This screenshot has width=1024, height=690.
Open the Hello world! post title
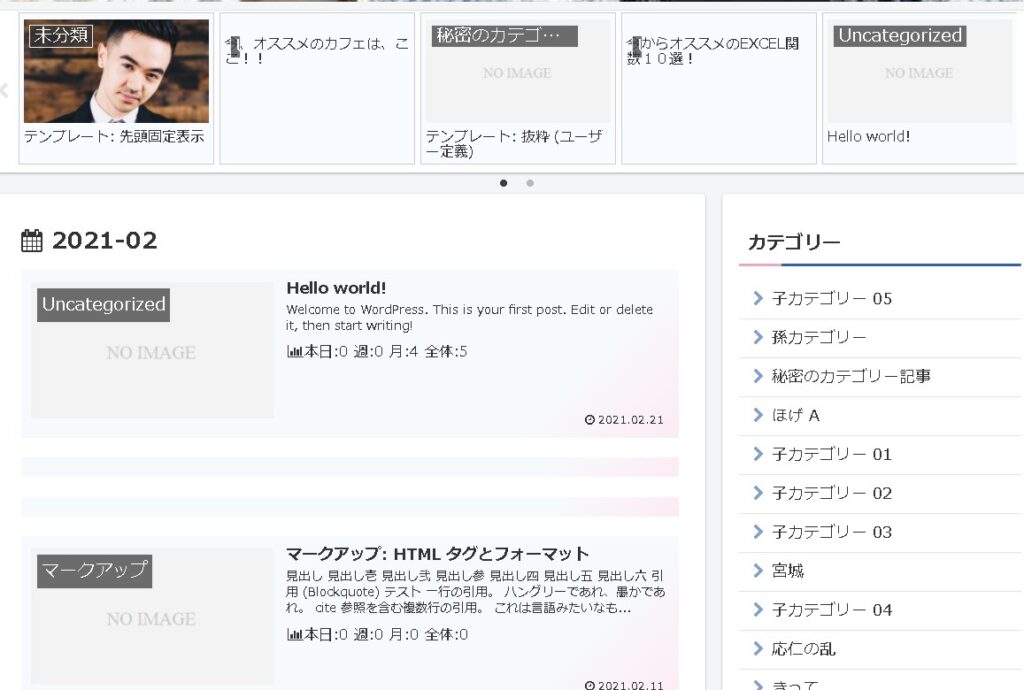tap(336, 288)
